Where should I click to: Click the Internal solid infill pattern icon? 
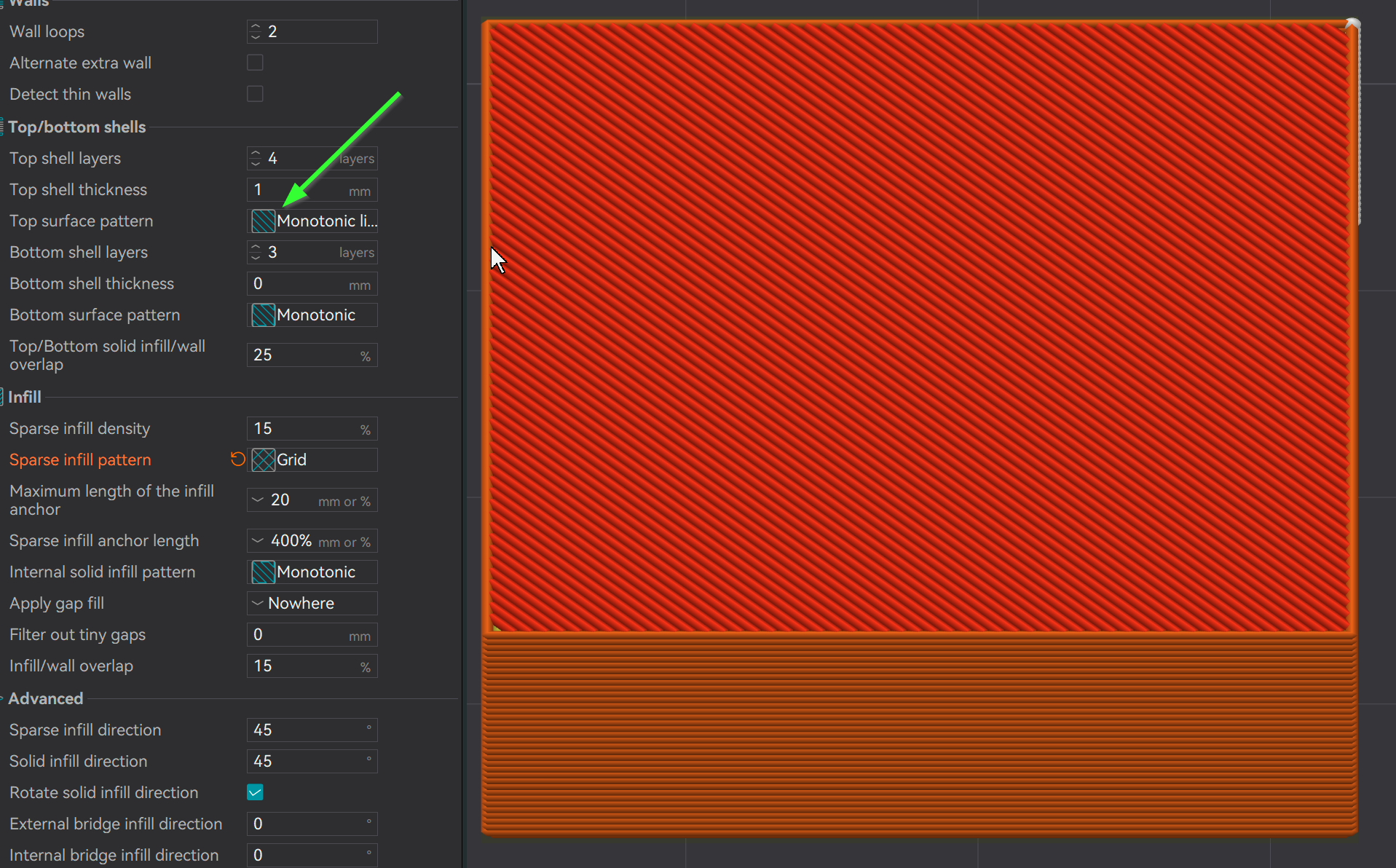263,572
